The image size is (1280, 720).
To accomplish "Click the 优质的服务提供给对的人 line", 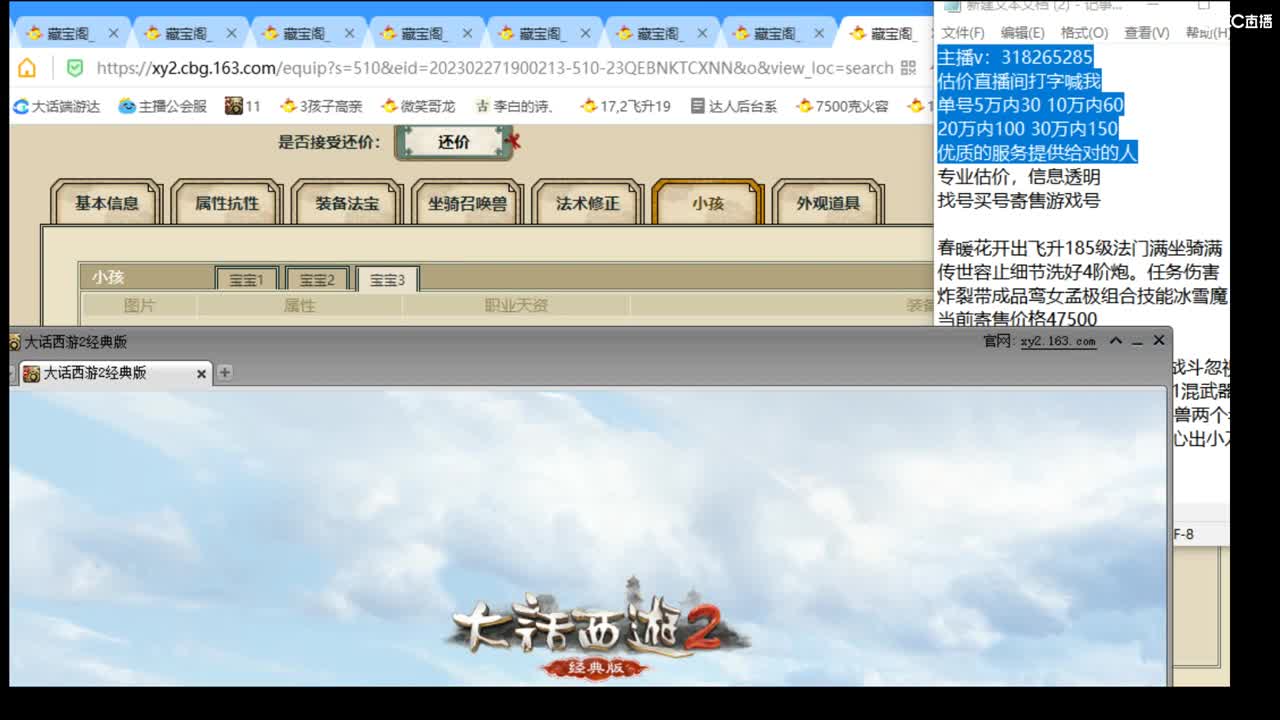I will coord(1037,153).
